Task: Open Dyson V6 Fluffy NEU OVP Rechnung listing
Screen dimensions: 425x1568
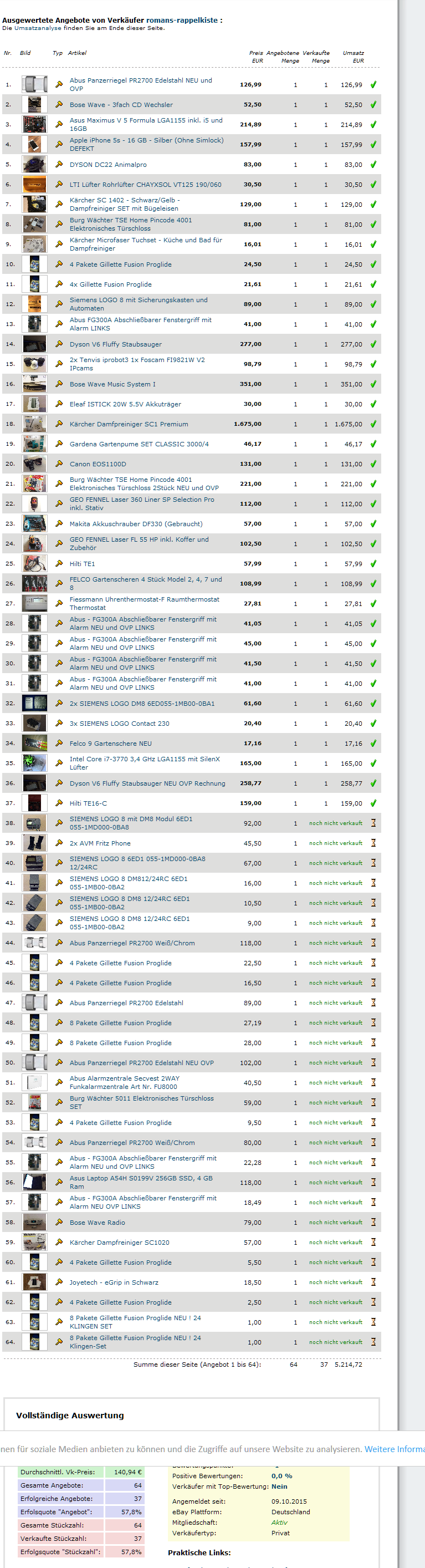Action: point(147,783)
